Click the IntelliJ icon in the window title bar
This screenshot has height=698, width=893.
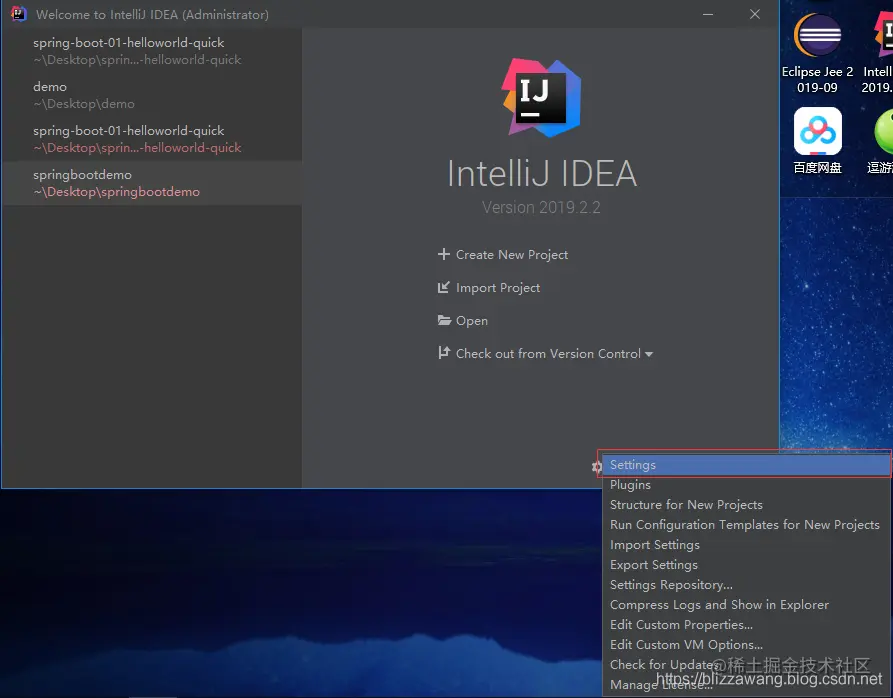point(18,14)
